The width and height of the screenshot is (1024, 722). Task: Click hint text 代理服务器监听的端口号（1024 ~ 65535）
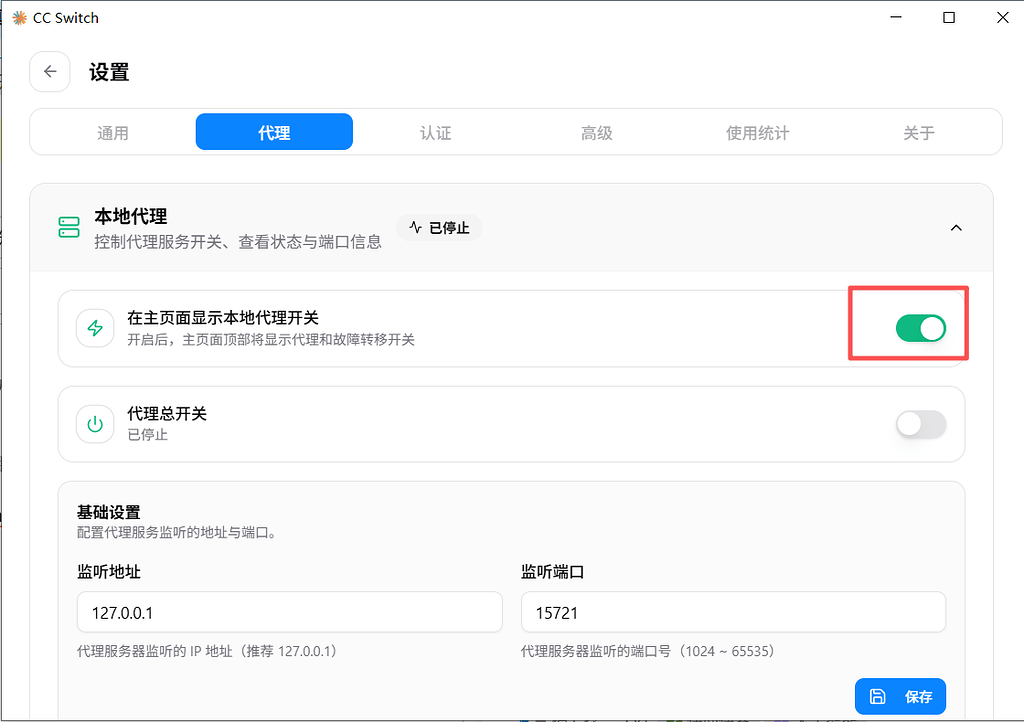point(647,651)
